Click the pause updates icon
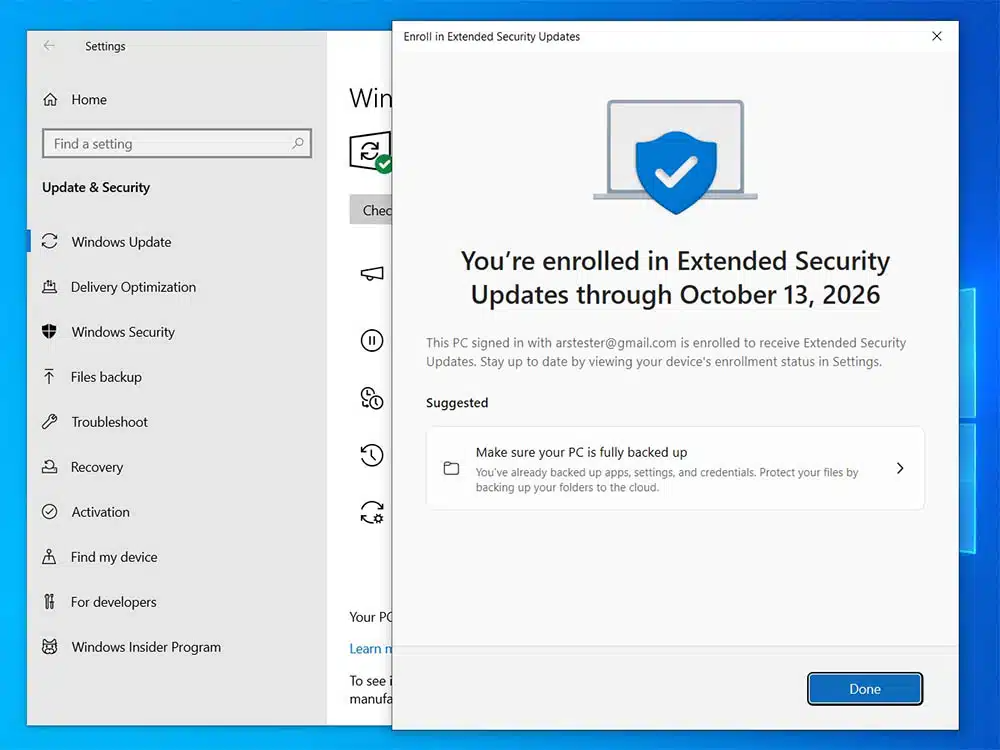 coord(371,341)
